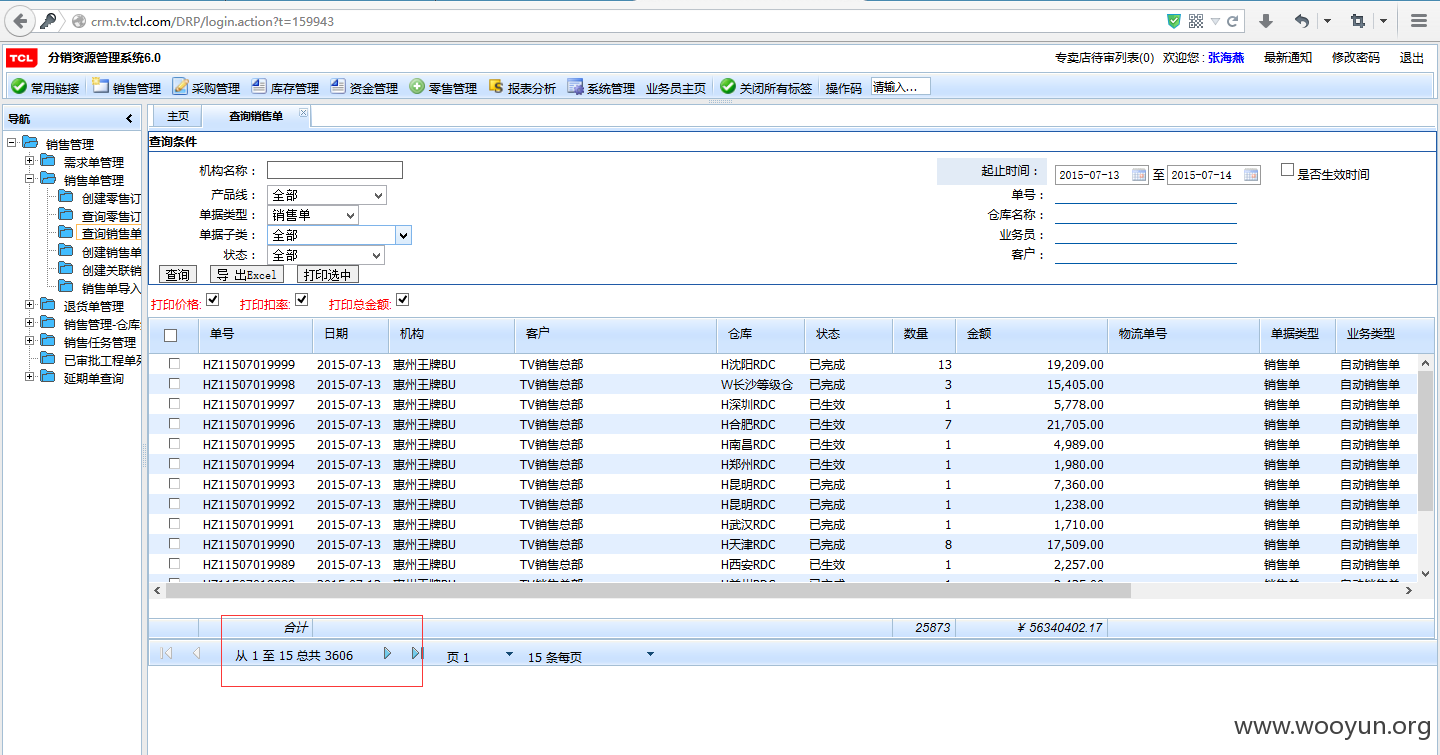Open 系统管理 toolbar menu
1440x755 pixels.
pos(601,88)
